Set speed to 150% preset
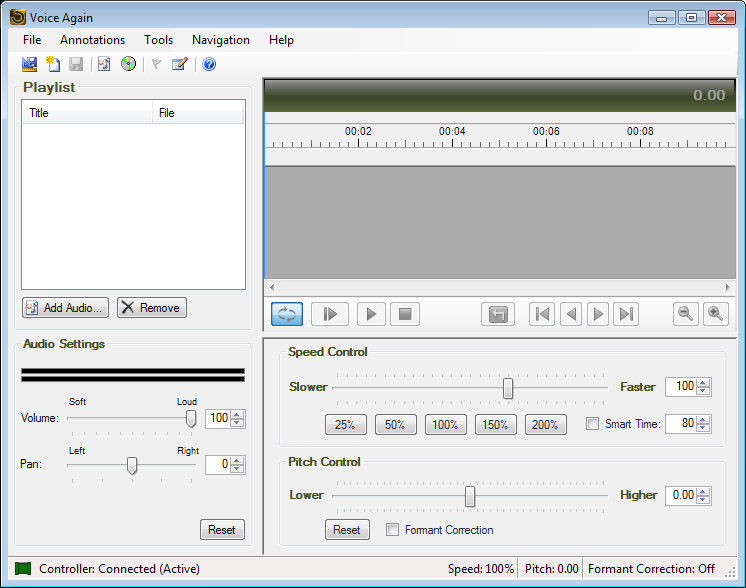Image resolution: width=746 pixels, height=588 pixels. click(x=495, y=425)
